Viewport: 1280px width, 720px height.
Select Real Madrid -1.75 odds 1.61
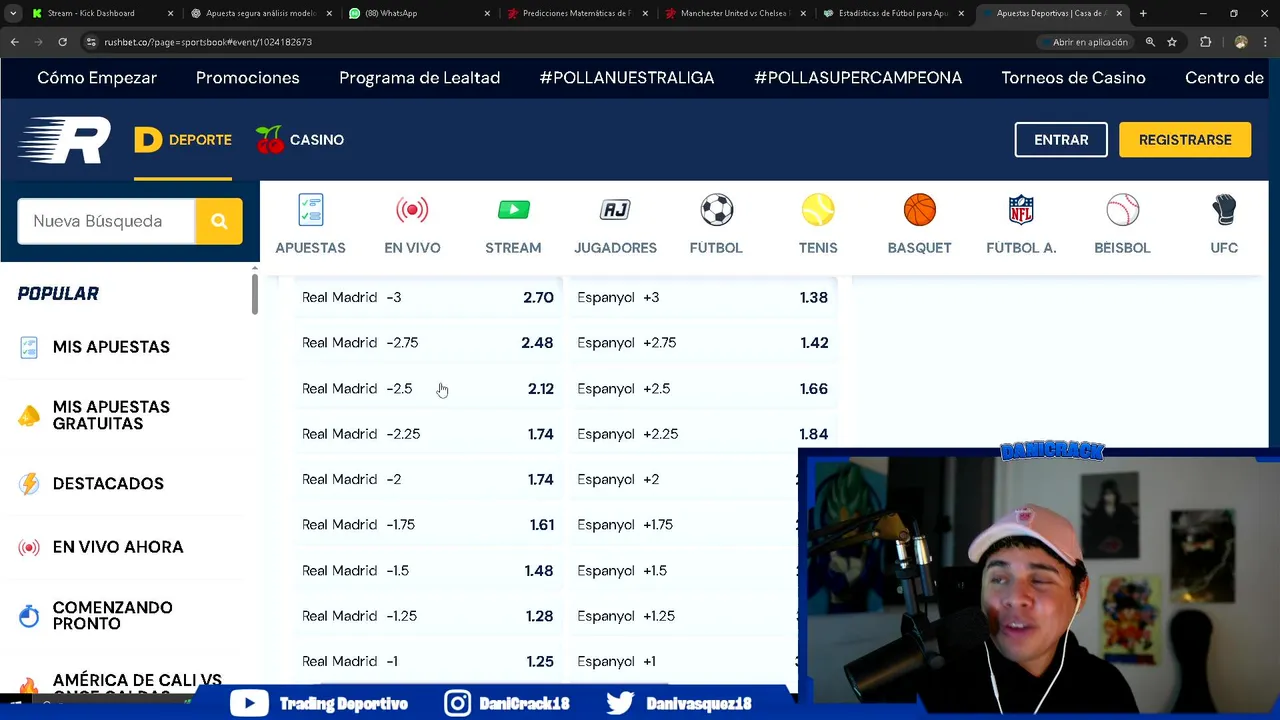point(428,525)
